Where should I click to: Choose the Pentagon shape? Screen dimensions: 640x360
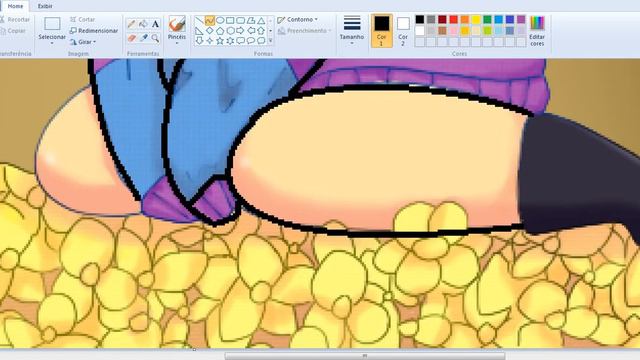coord(220,31)
